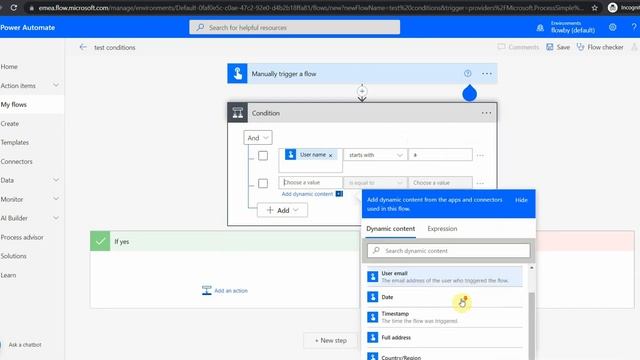Open the Incognito profile icon
Screen dimensions: 640x360
612,7
